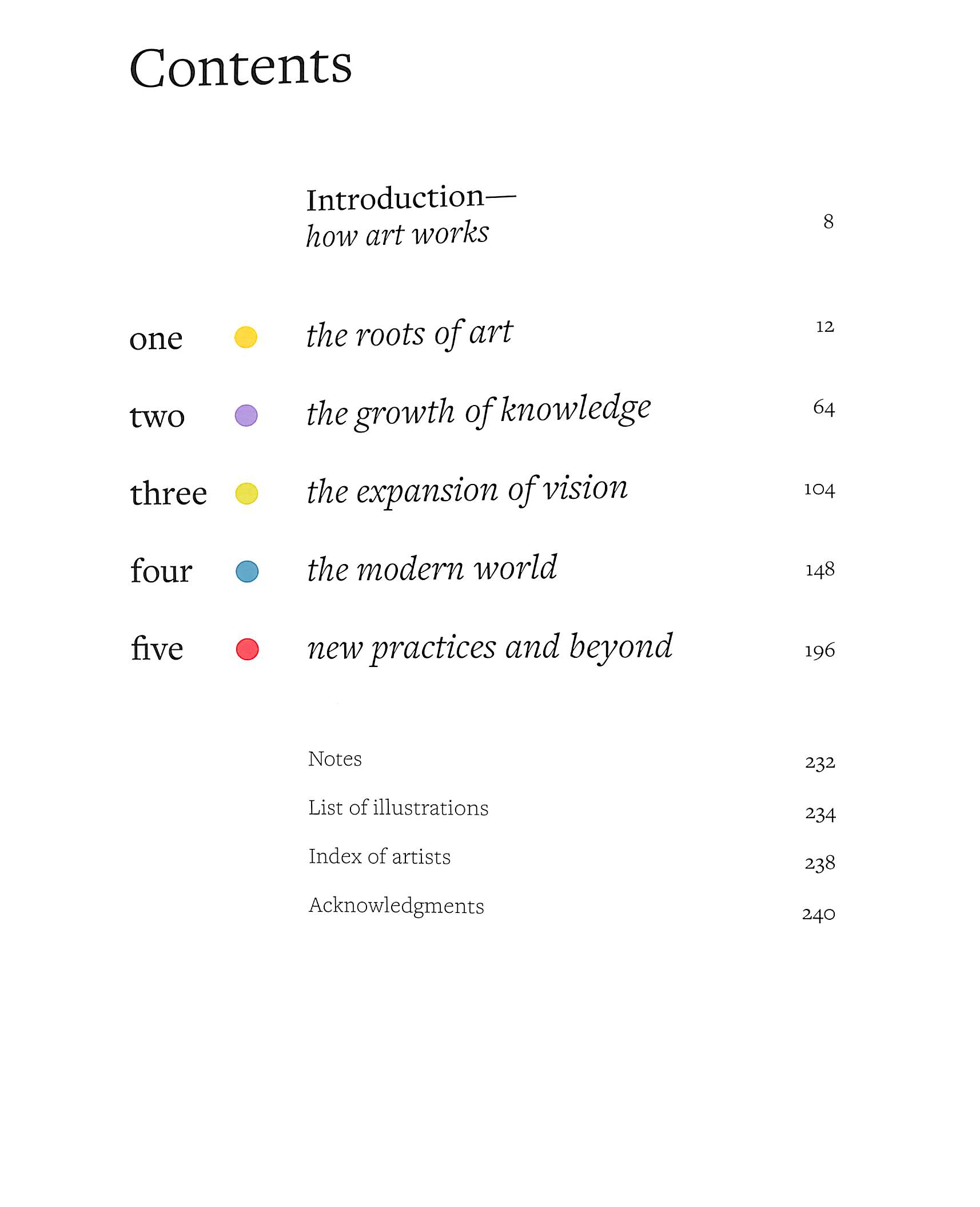Open the Notes section entry

[x=335, y=759]
